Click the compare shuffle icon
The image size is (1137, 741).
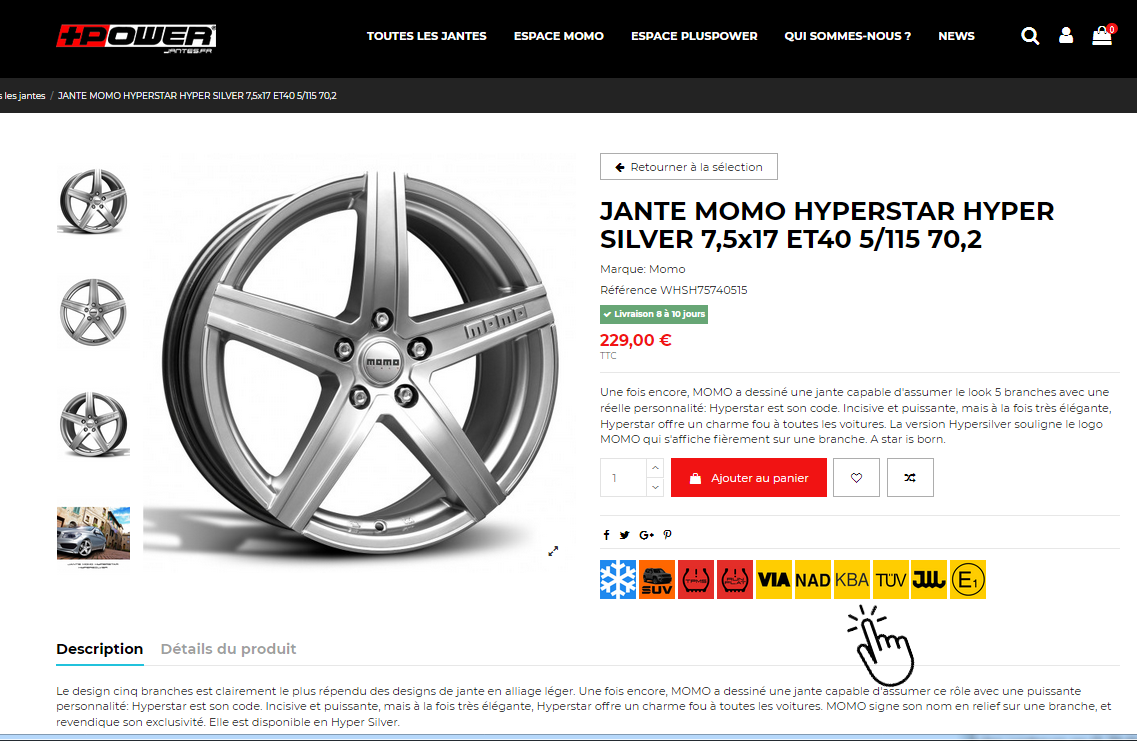point(910,478)
